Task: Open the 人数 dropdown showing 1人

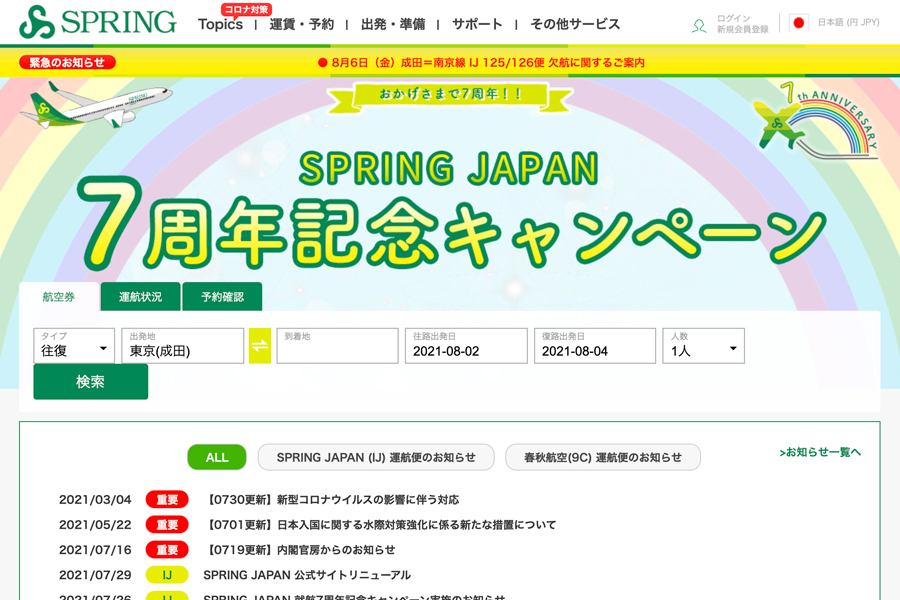Action: [x=704, y=346]
